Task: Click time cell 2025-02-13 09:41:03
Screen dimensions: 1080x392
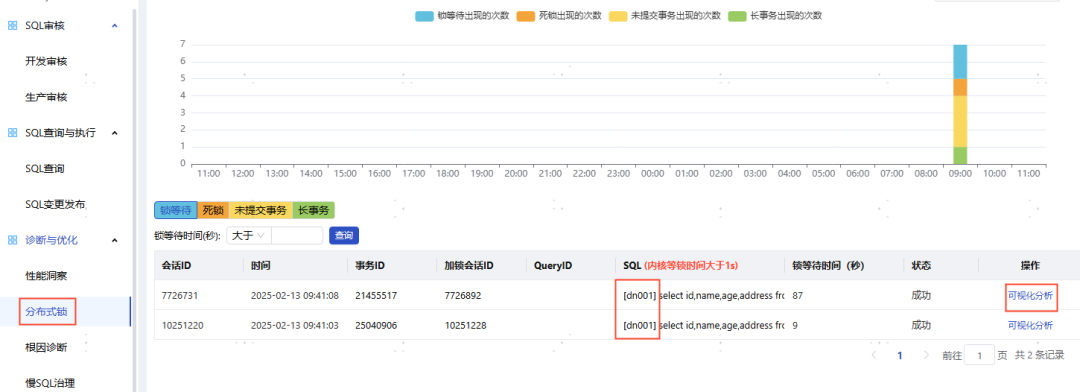Action: click(x=295, y=324)
